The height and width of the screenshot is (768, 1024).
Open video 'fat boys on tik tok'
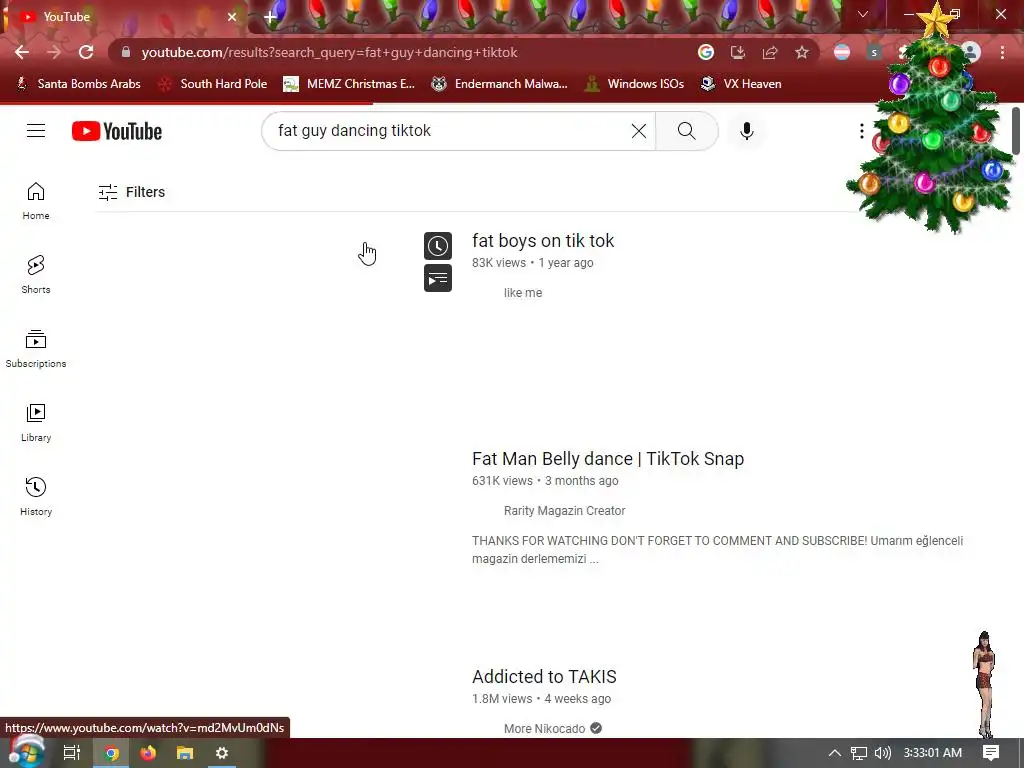[543, 241]
